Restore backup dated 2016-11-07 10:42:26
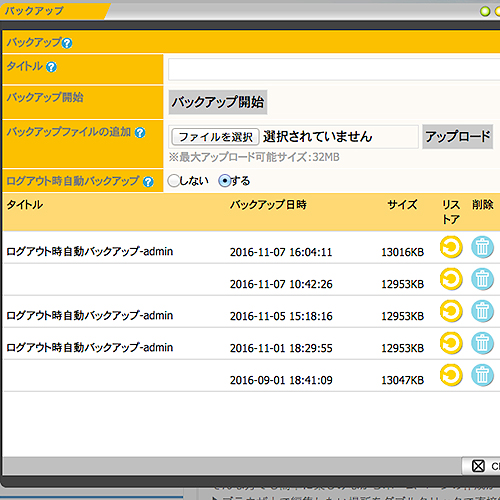This screenshot has width=500, height=500. pos(451,279)
